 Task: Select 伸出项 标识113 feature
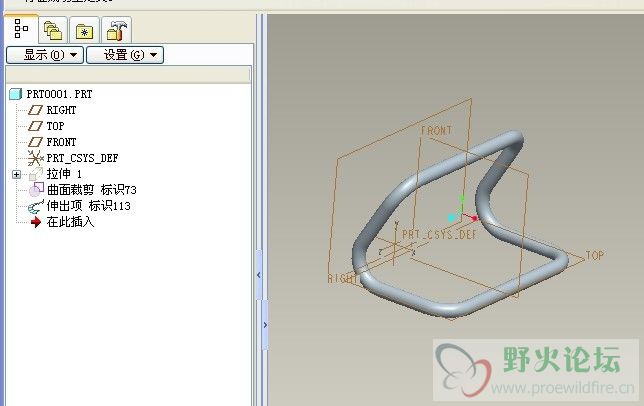(88, 206)
